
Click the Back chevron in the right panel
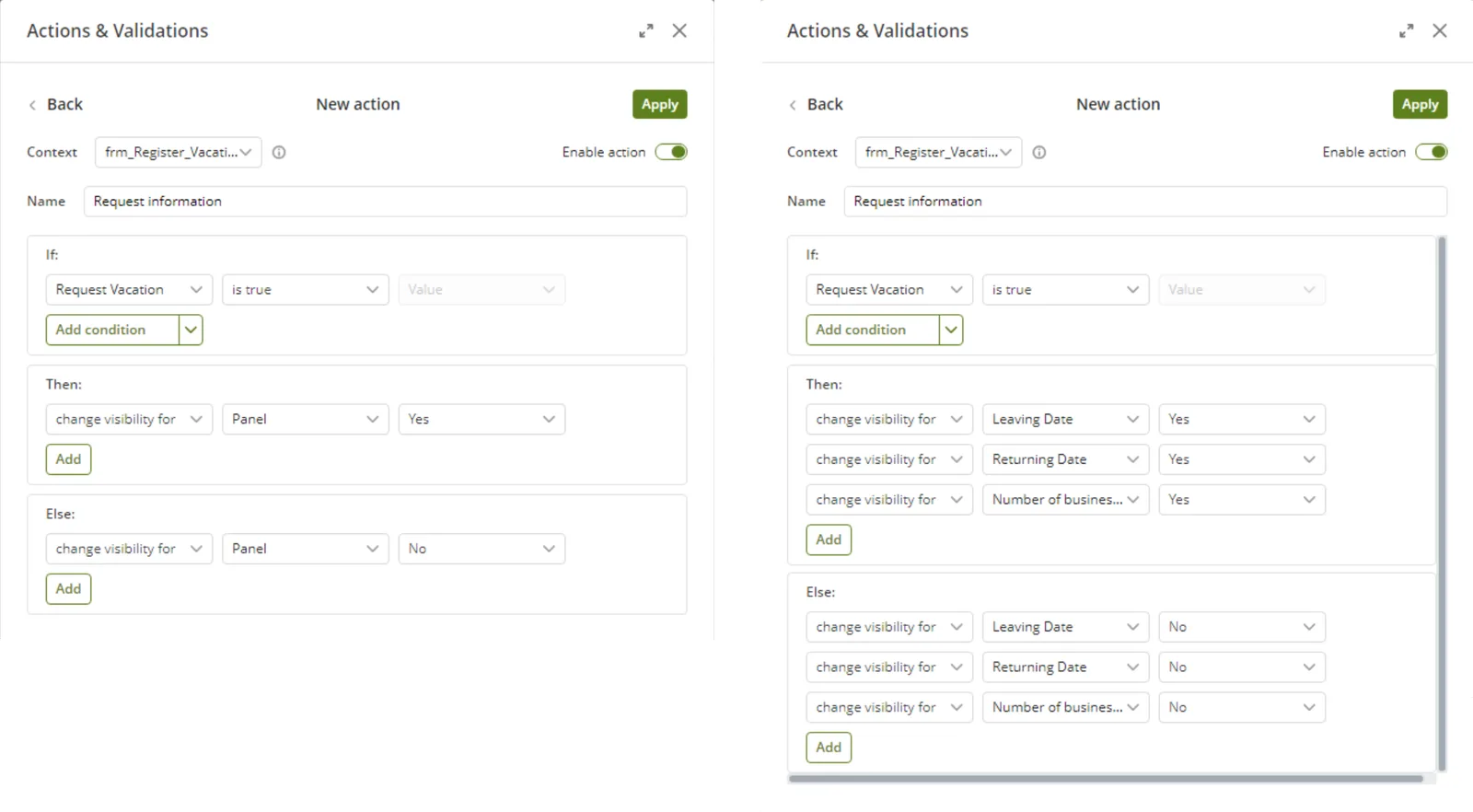point(793,105)
